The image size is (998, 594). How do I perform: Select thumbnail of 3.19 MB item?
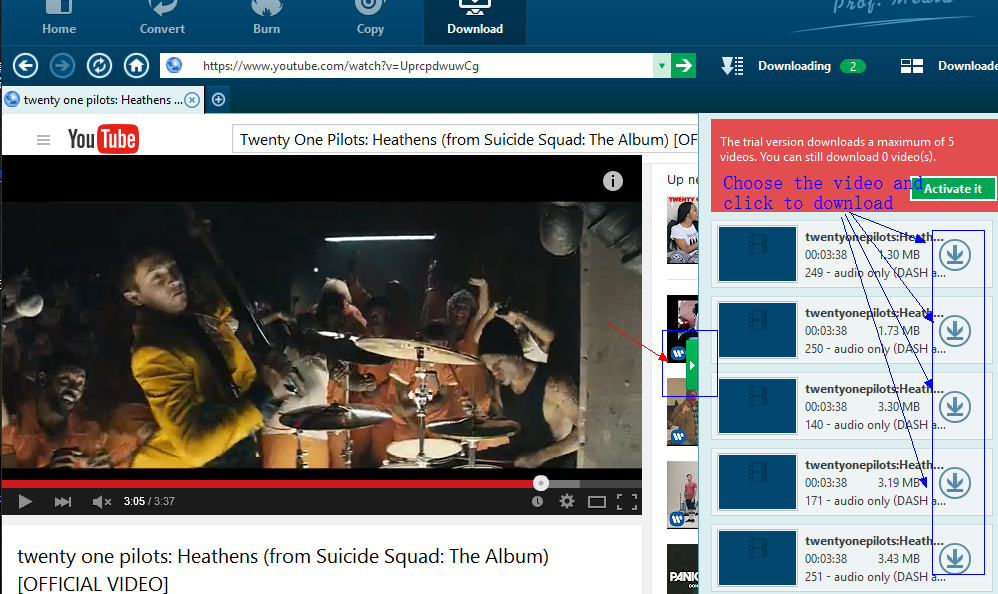point(757,481)
